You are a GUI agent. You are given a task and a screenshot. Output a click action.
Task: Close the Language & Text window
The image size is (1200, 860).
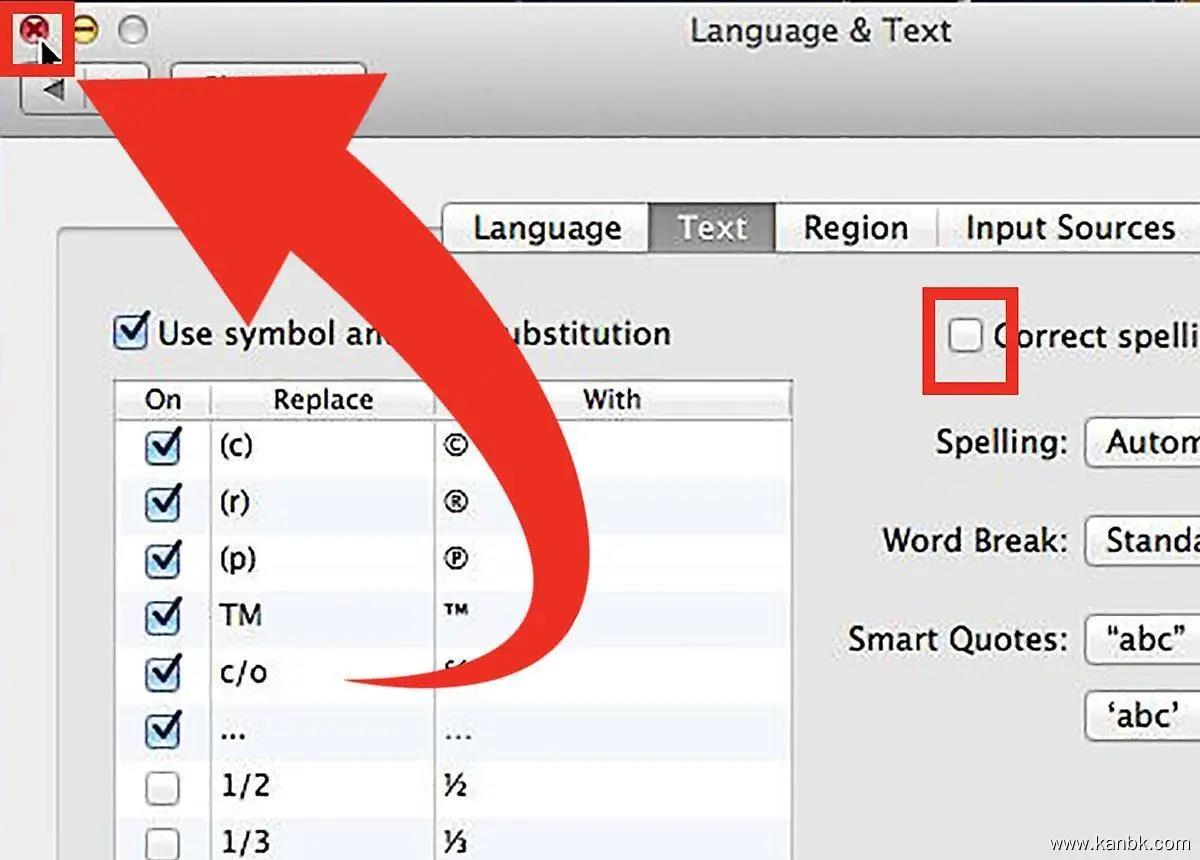34,31
